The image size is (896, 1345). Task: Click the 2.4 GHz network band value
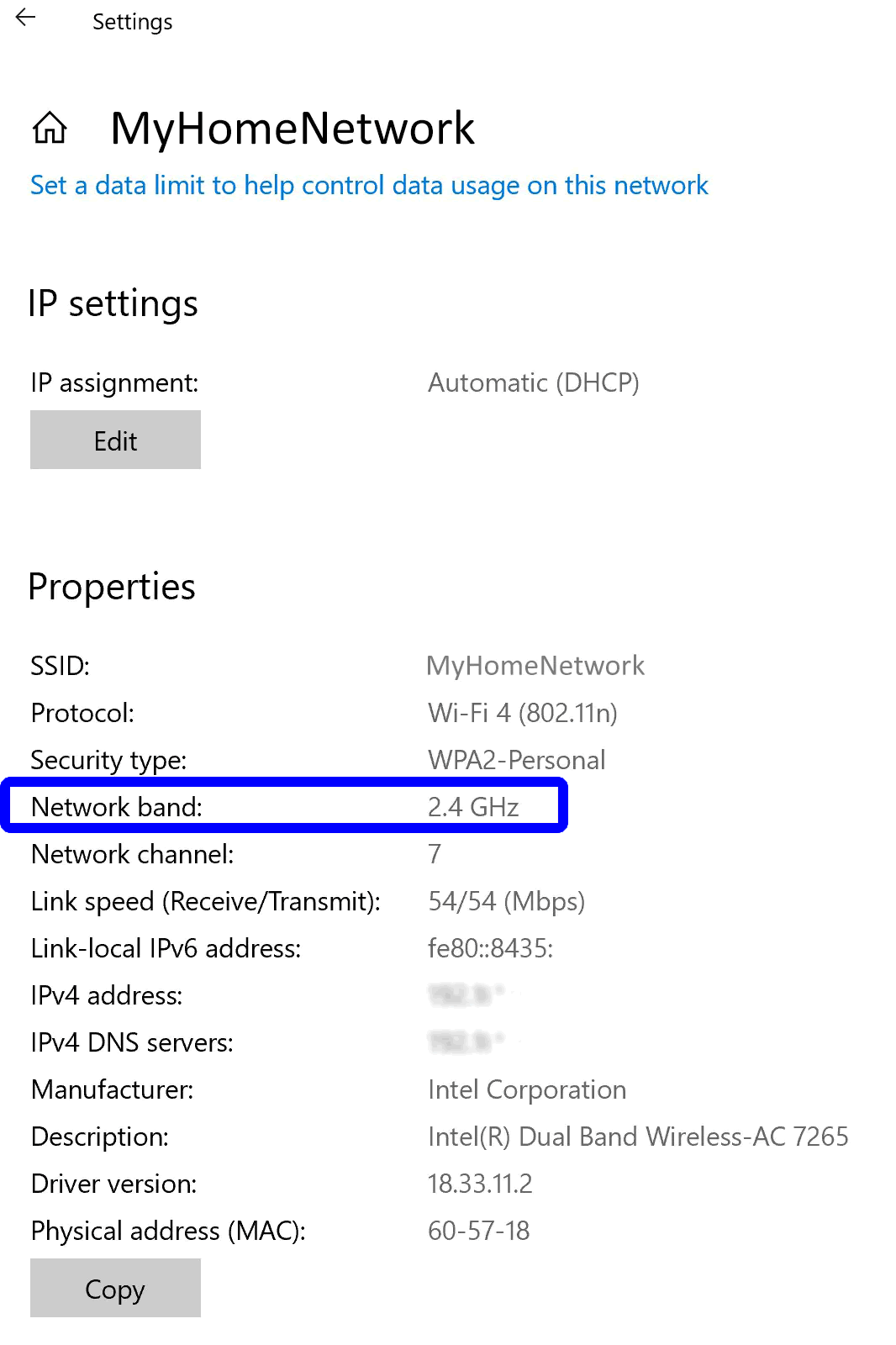tap(473, 807)
